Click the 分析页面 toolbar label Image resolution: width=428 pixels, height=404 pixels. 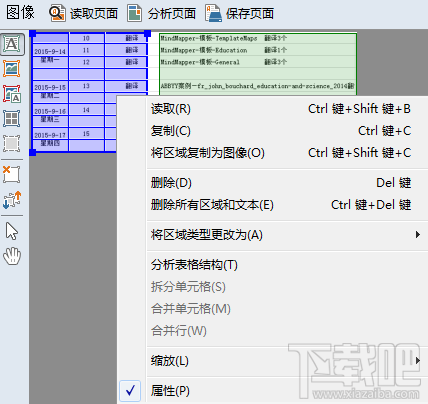172,14
